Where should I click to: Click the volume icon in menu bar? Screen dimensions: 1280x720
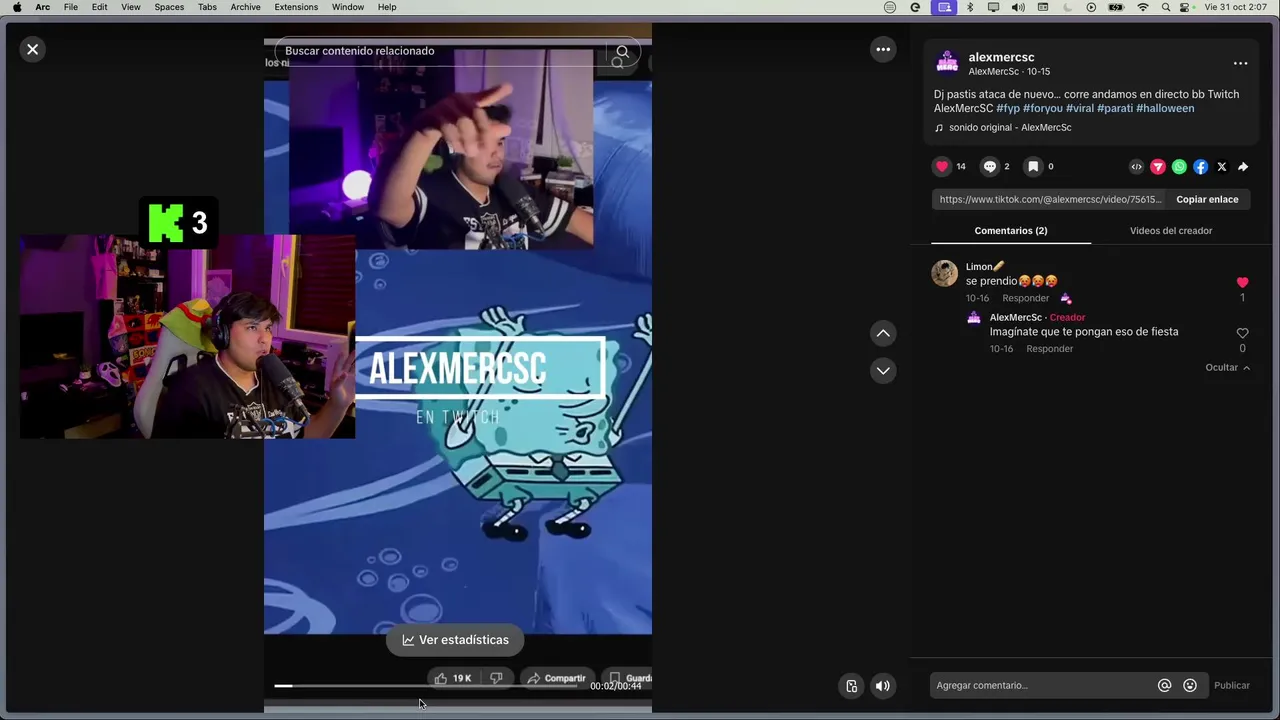pyautogui.click(x=1018, y=7)
